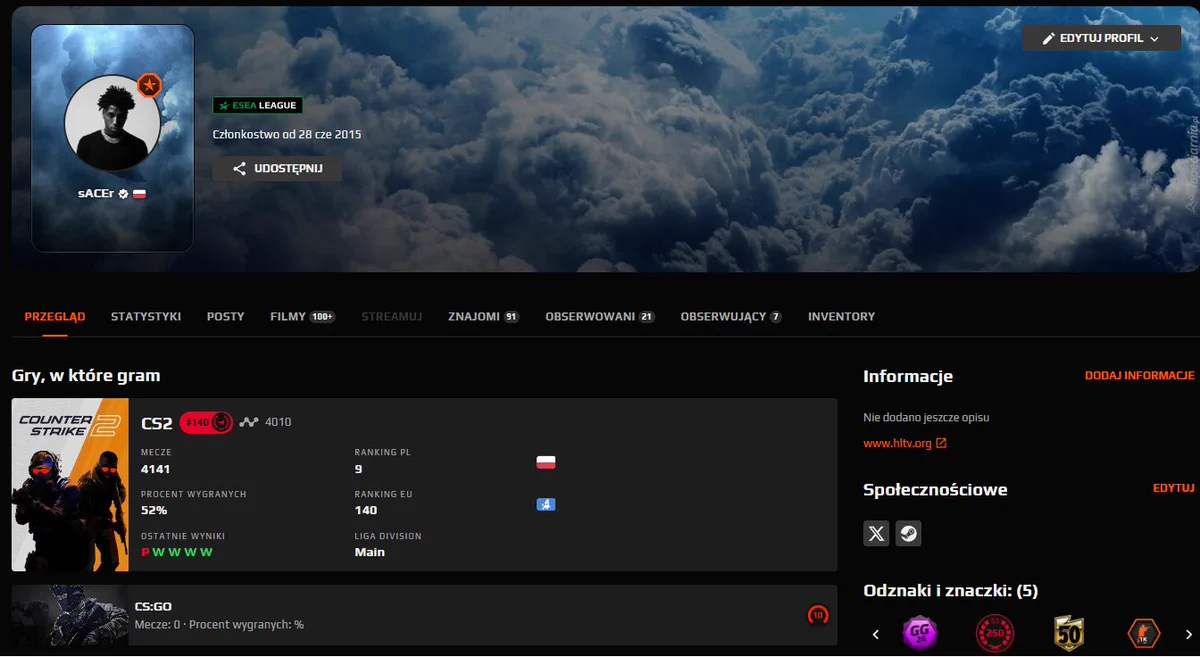Open the www.hltv.org link
Screen dimensions: 1200x657
point(898,443)
